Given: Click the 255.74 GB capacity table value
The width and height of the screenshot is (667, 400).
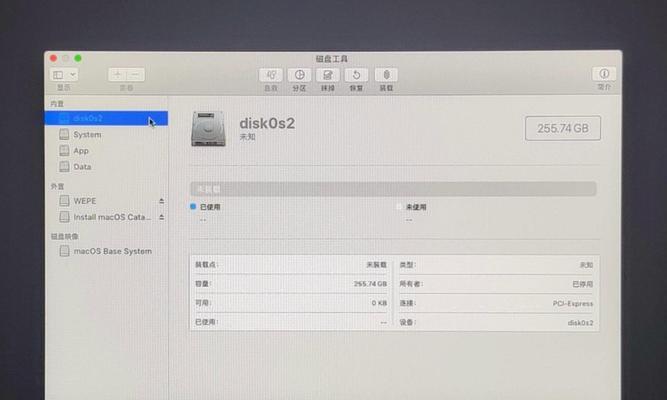Looking at the screenshot, I should pyautogui.click(x=370, y=284).
